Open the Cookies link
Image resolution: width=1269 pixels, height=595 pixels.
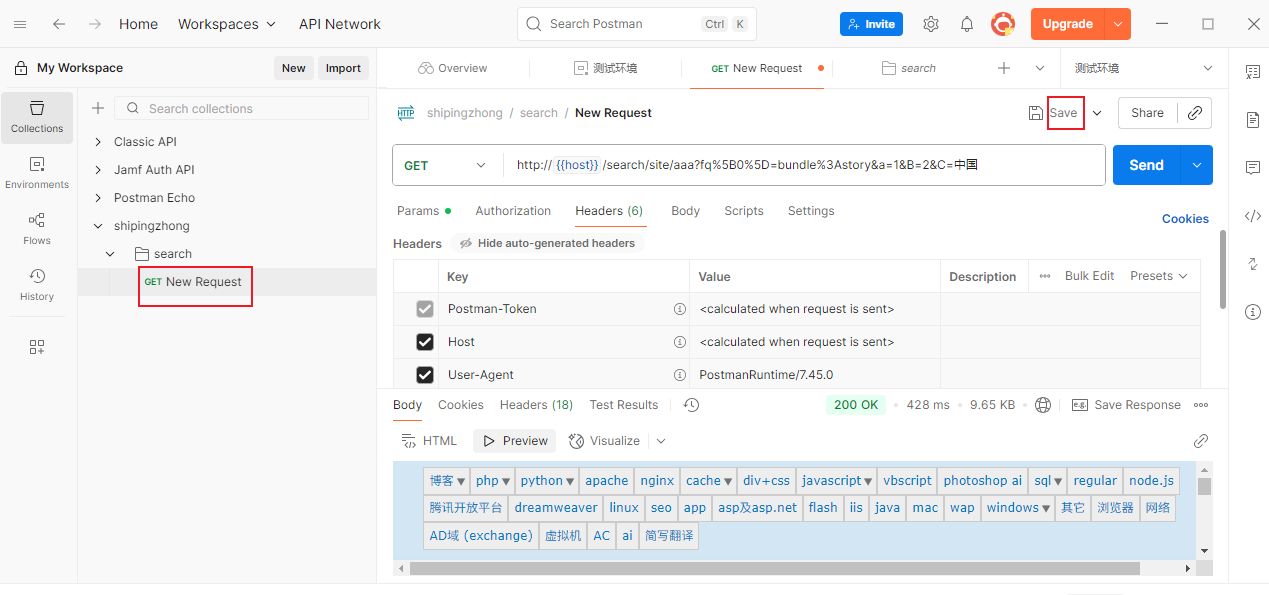click(1185, 219)
